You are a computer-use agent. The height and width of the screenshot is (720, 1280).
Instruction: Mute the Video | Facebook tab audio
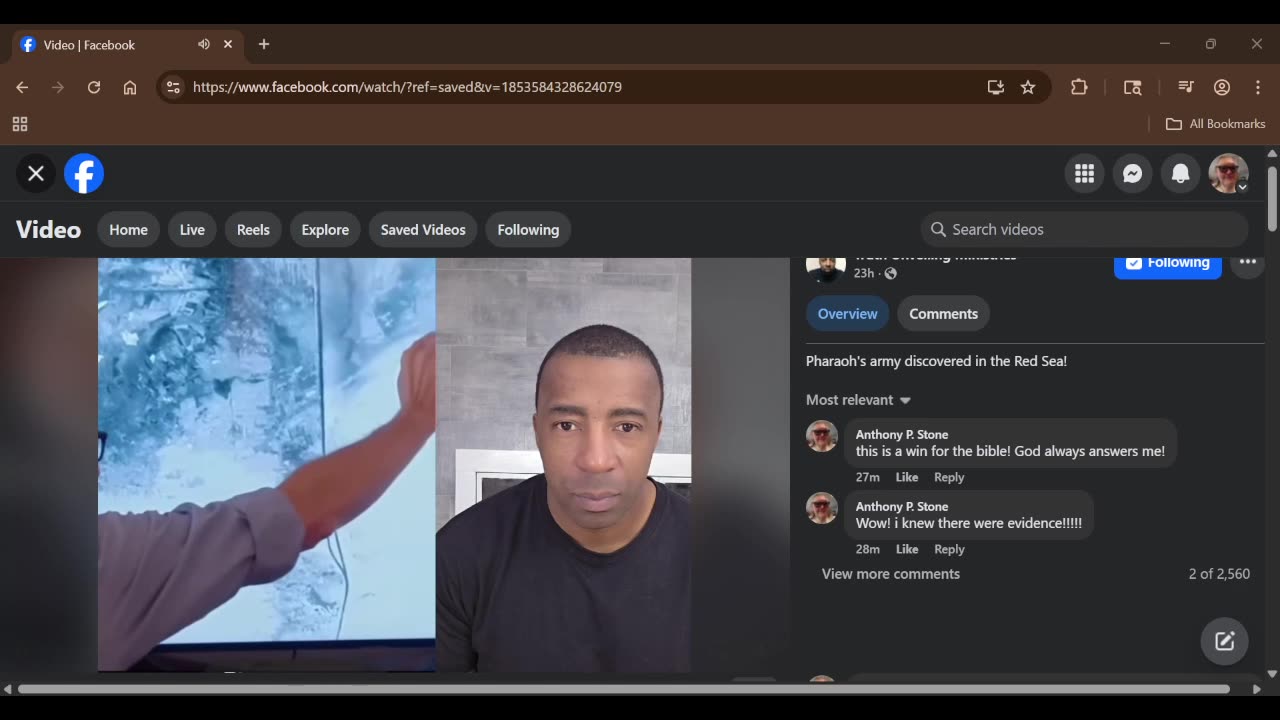[204, 44]
